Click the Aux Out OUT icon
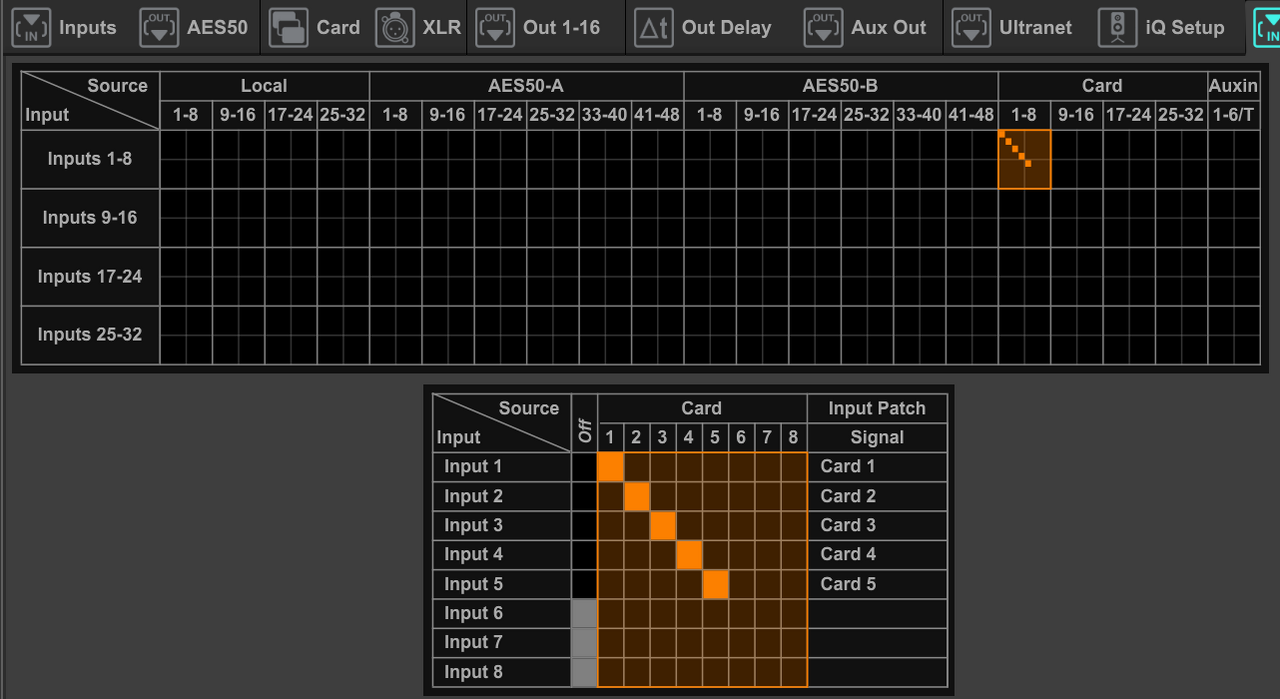This screenshot has width=1280, height=699. click(x=823, y=28)
